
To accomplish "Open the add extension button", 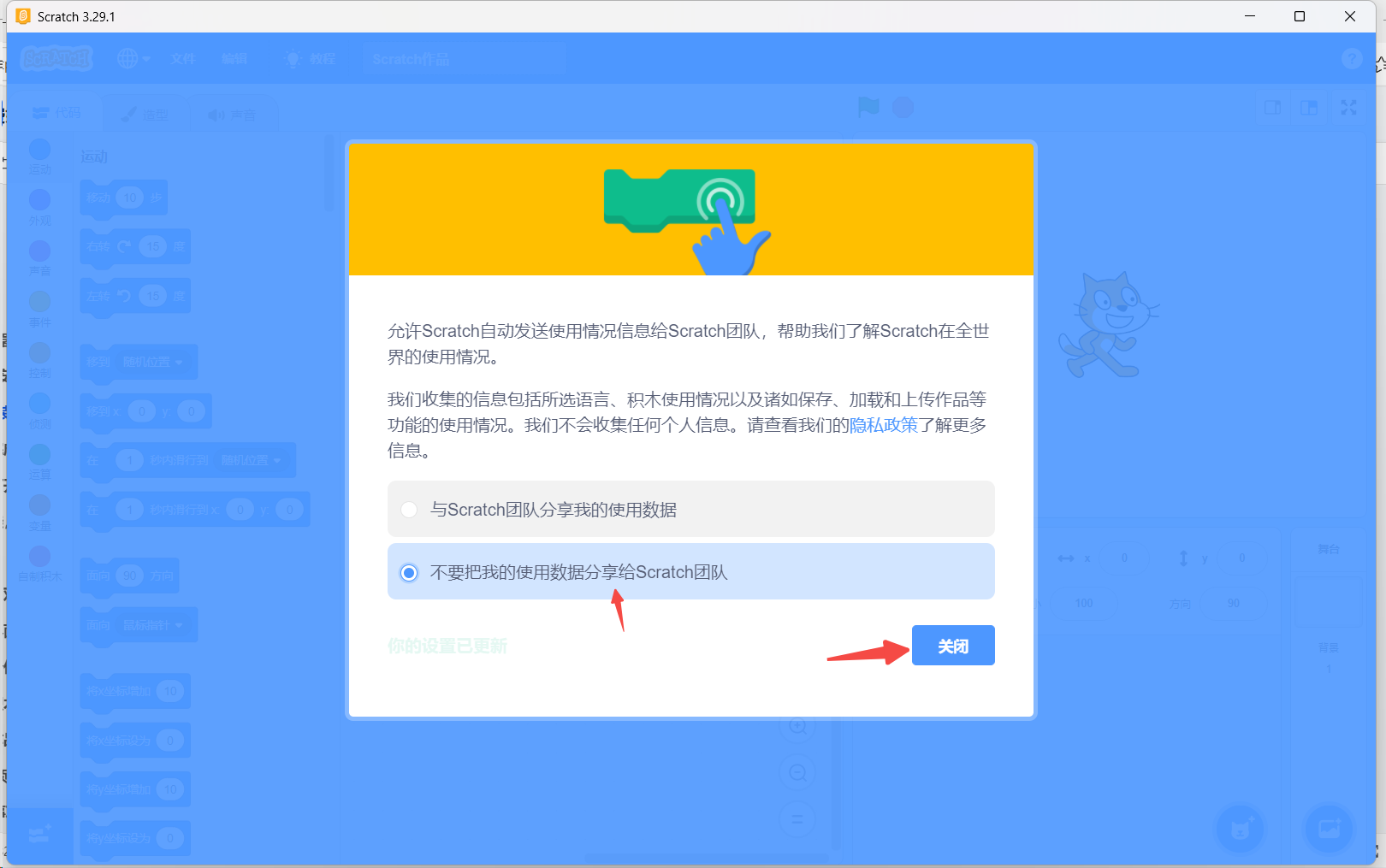I will (39, 834).
